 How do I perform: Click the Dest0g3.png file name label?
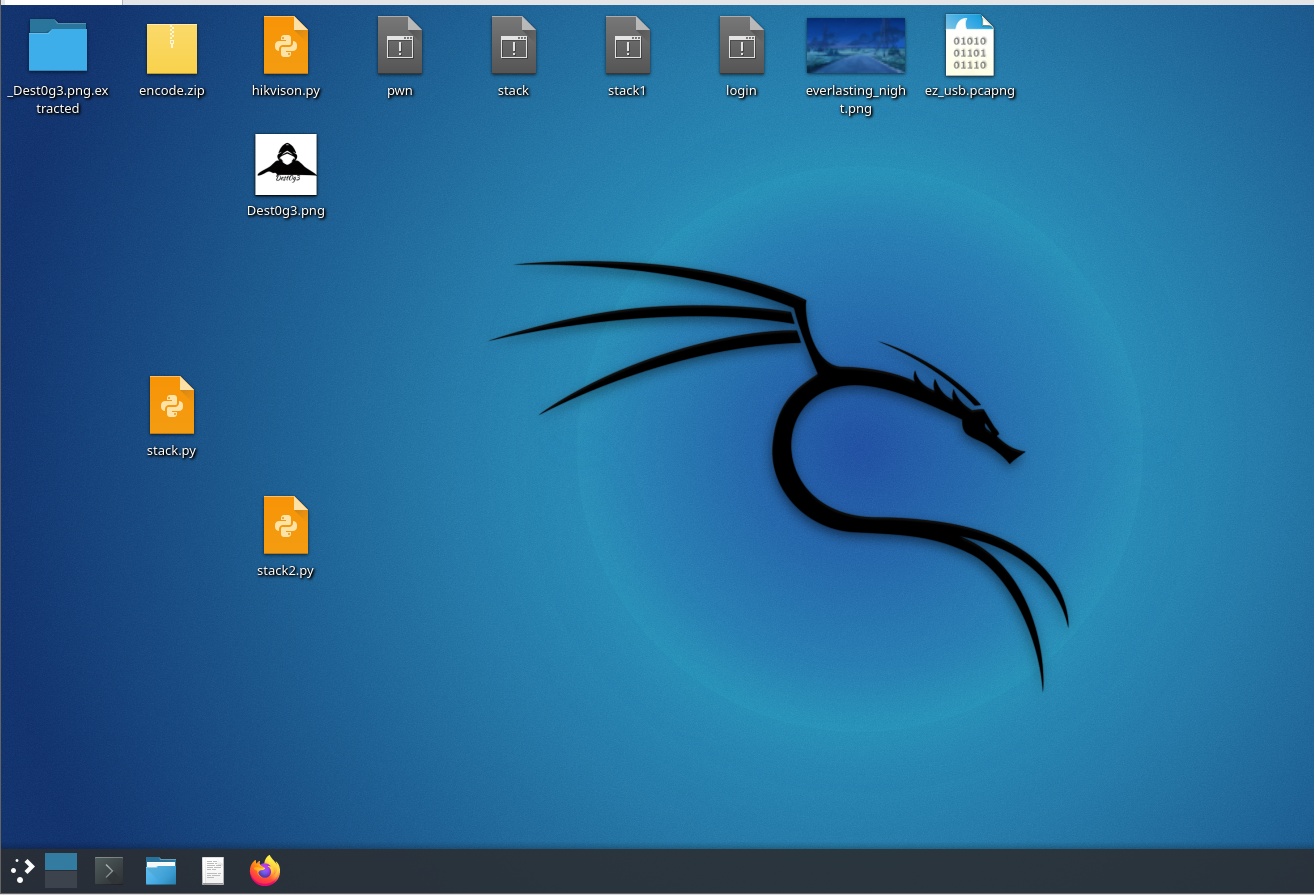pyautogui.click(x=286, y=211)
